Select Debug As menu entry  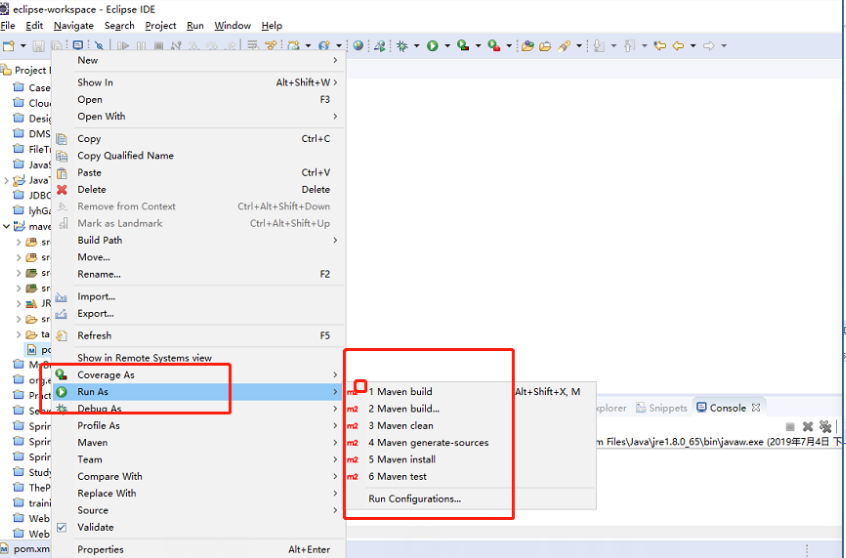pyautogui.click(x=199, y=409)
